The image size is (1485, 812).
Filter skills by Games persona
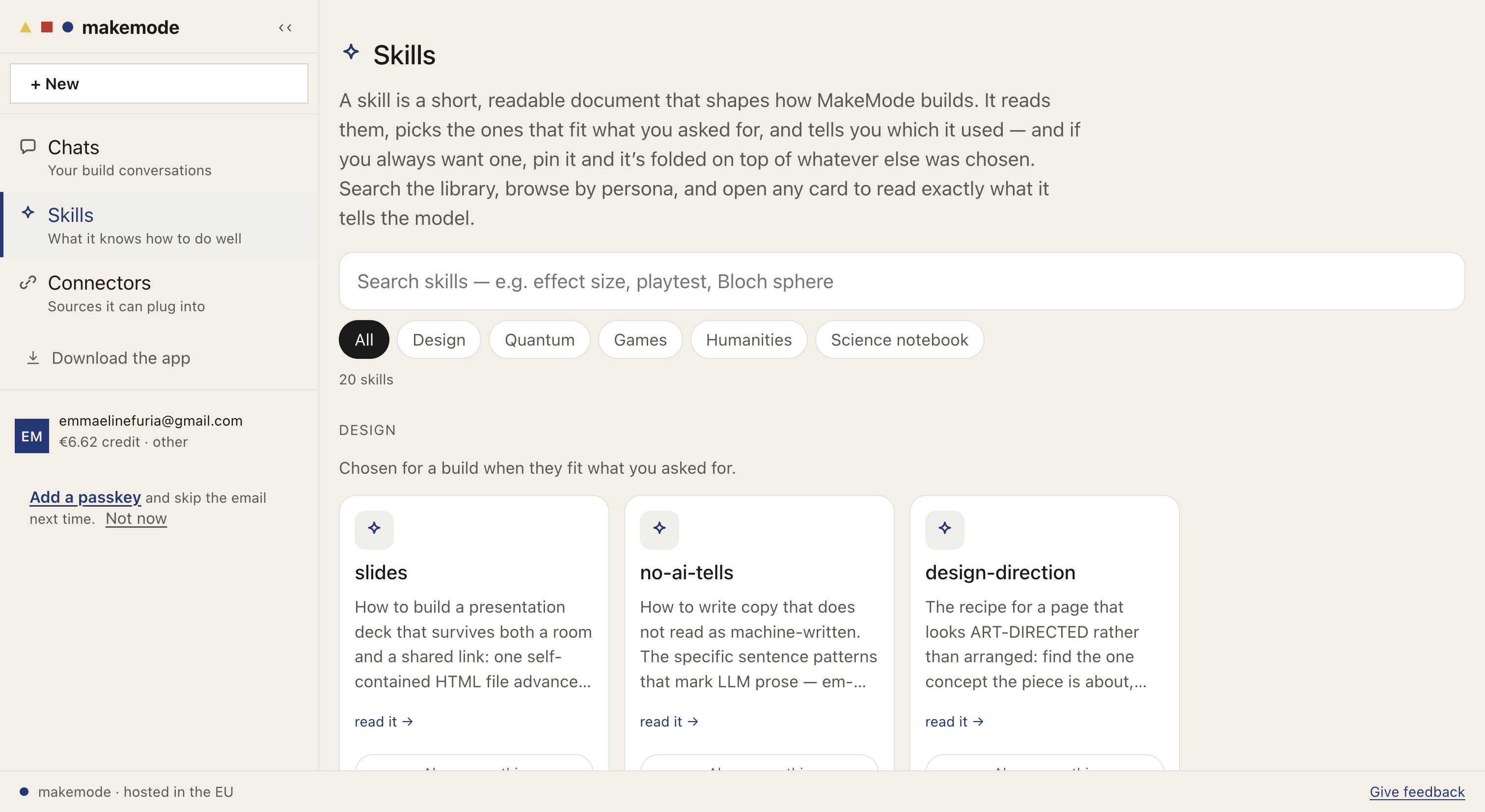640,339
